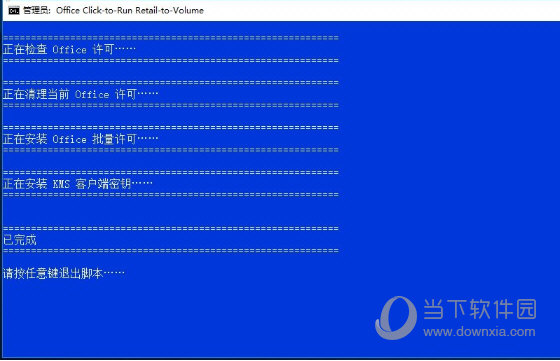Viewport: 560px width, 361px height.
Task: Click the window title 'Office Click-to-Run Retail-to-Volume'
Action: click(130, 10)
